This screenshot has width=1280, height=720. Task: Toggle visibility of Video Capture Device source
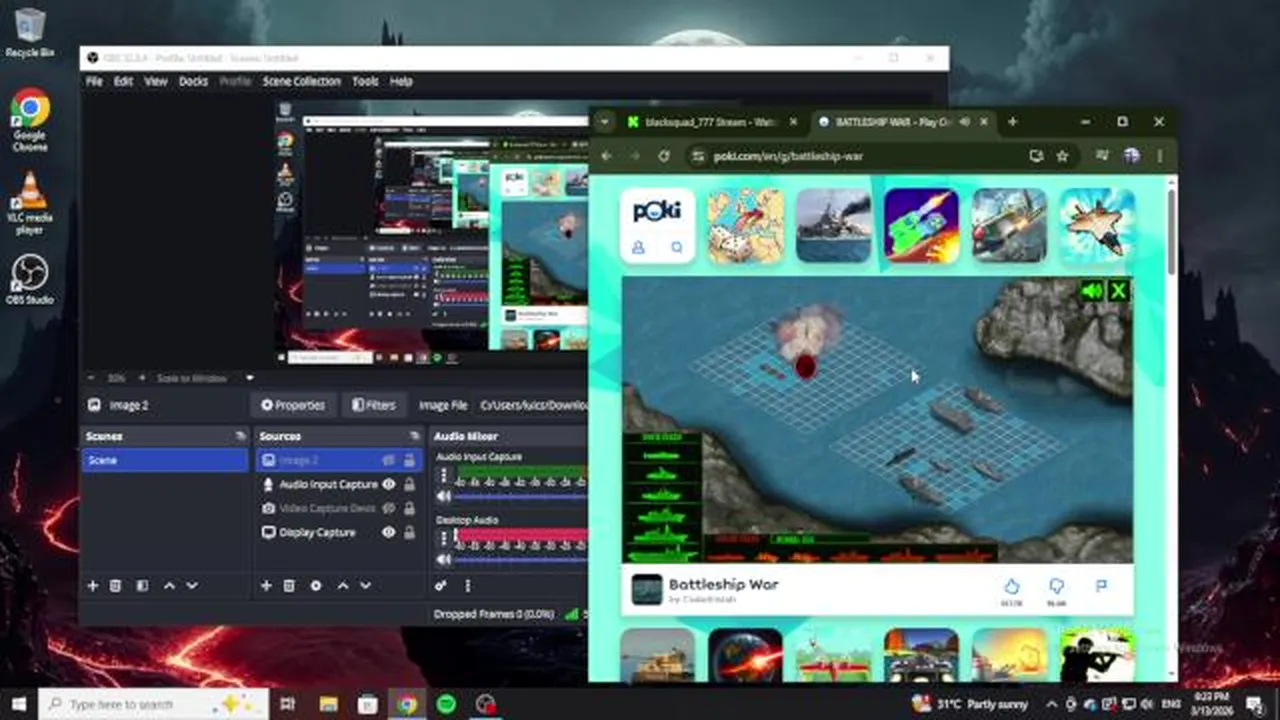389,508
